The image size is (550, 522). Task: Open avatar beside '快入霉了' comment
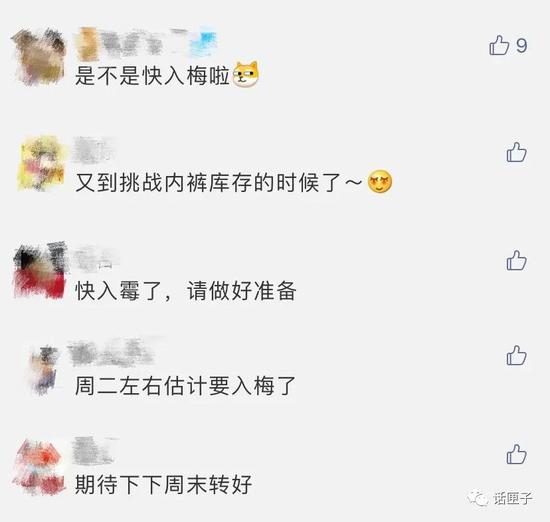tap(39, 270)
